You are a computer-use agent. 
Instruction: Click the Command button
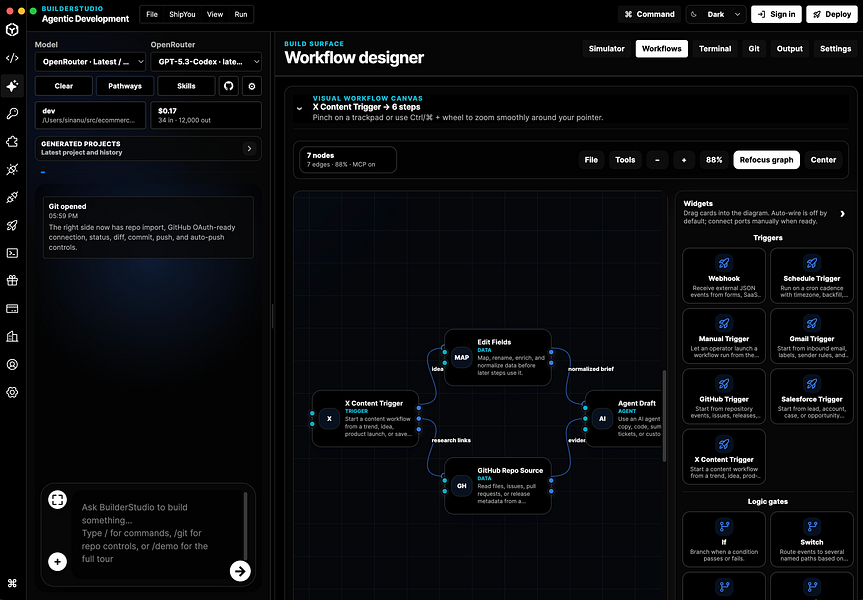649,14
